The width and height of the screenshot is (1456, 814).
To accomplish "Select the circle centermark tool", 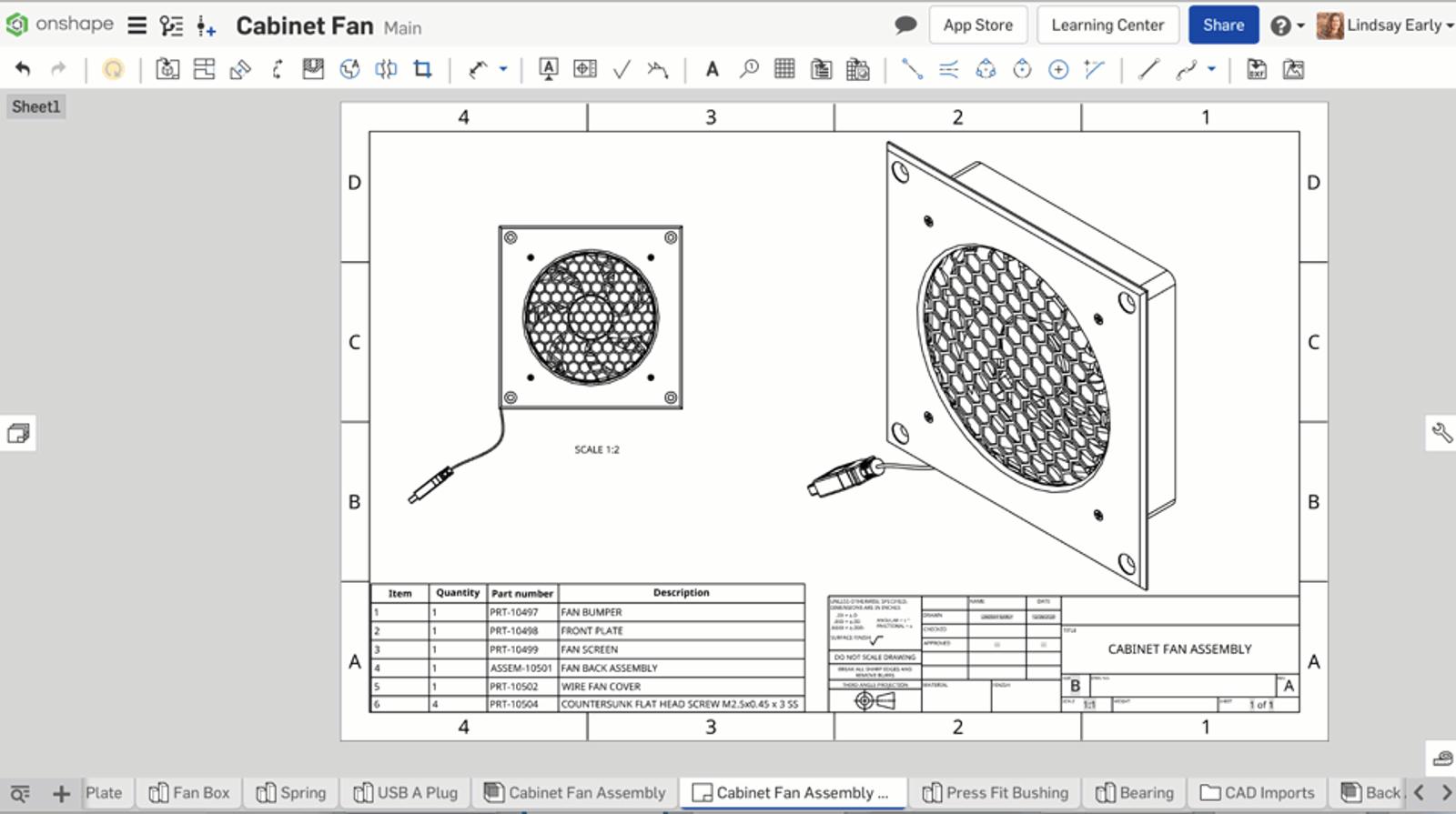I will click(x=1058, y=69).
